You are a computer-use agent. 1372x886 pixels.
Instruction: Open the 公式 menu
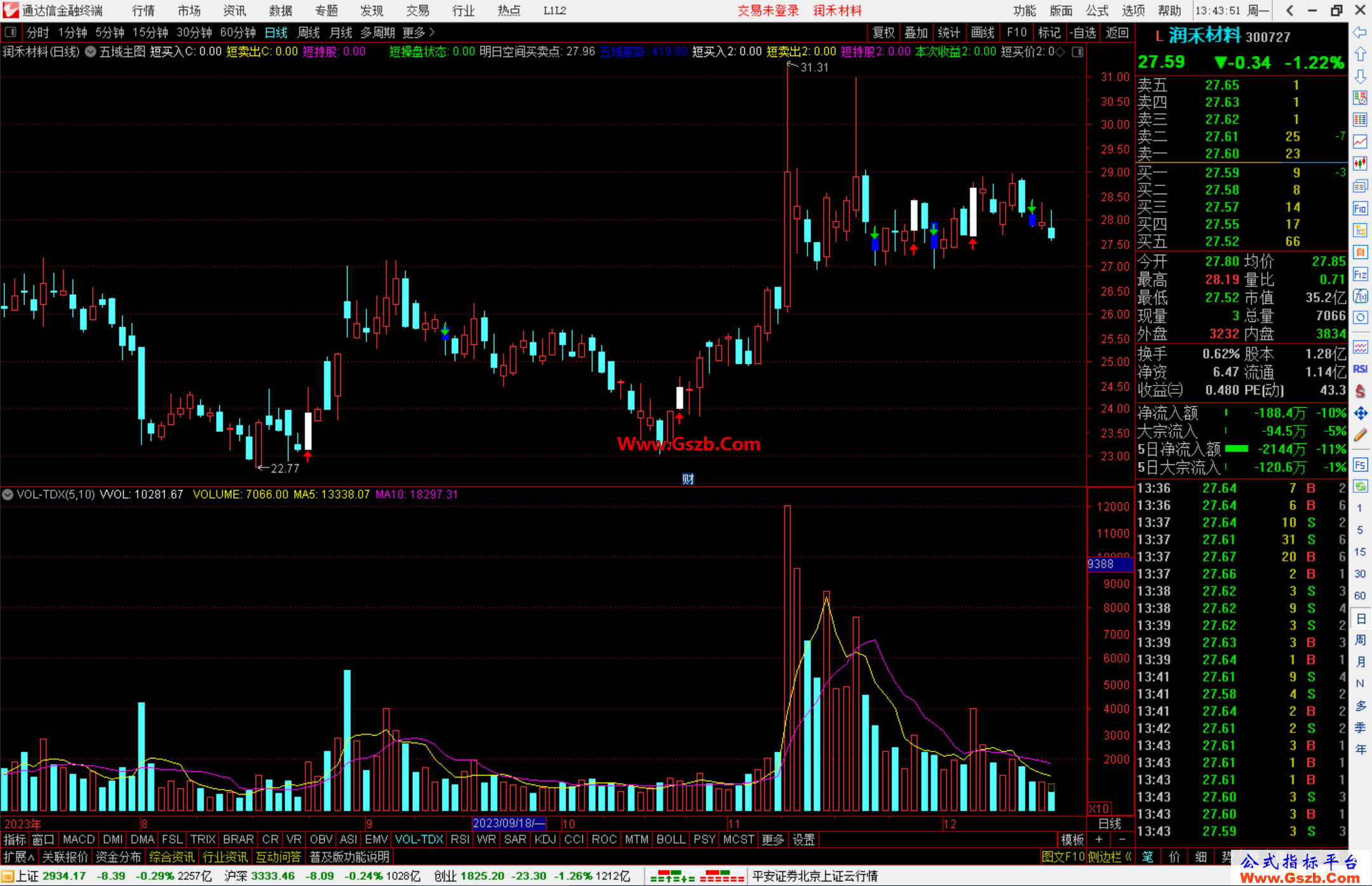coord(1097,10)
